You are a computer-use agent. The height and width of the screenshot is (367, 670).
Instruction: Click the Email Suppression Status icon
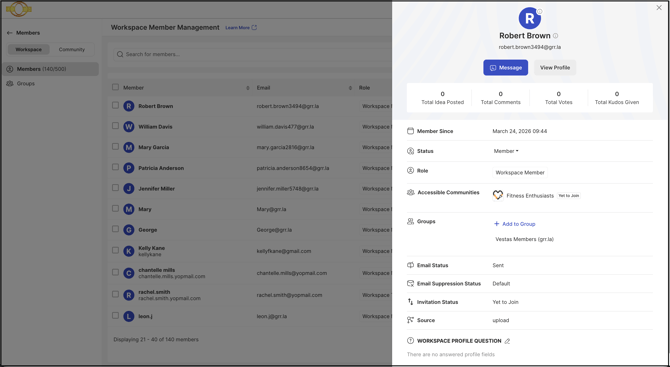[x=410, y=284]
